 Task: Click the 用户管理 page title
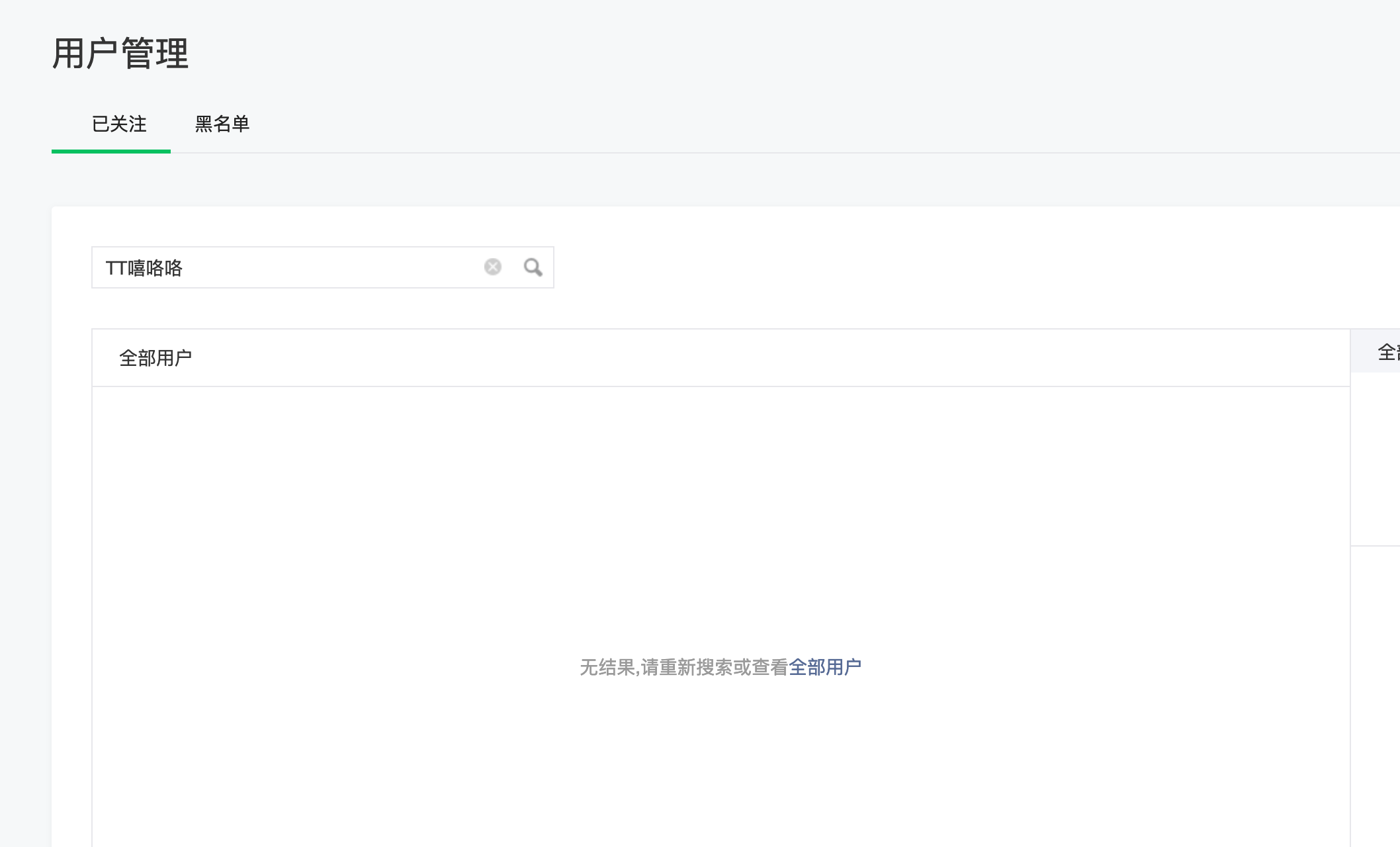tap(120, 54)
